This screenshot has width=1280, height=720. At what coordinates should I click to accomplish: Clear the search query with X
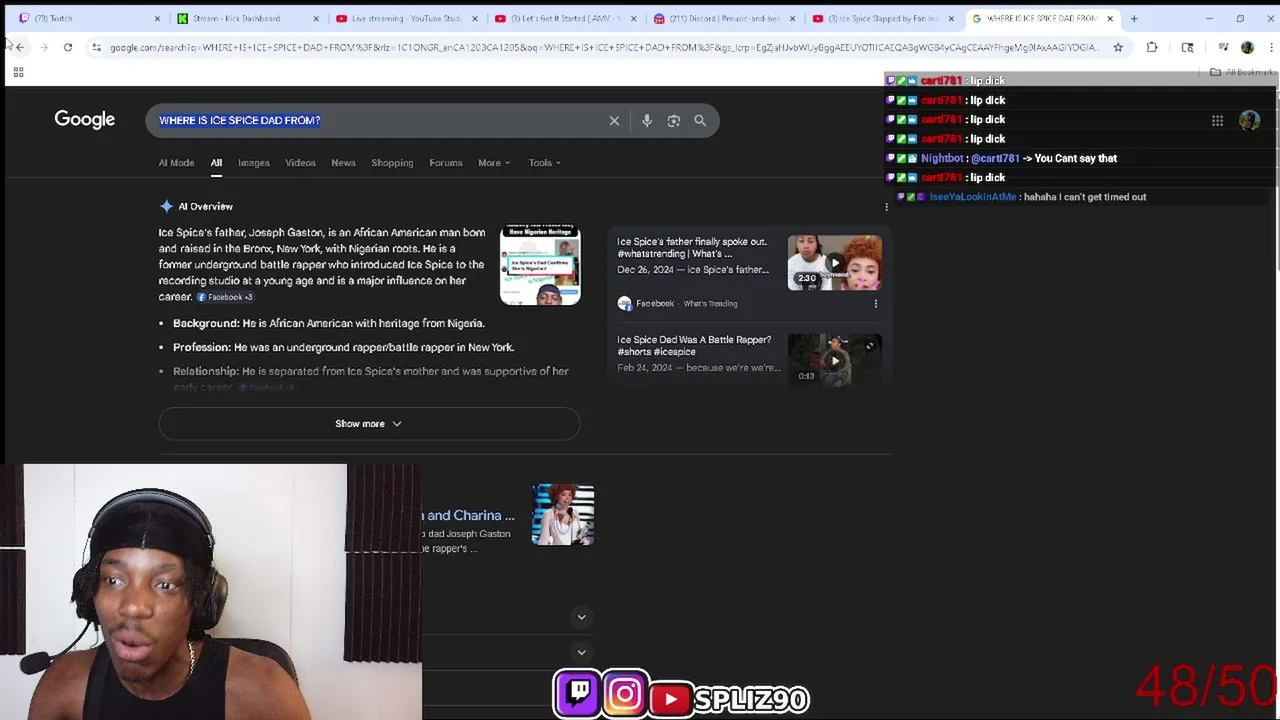tap(614, 120)
